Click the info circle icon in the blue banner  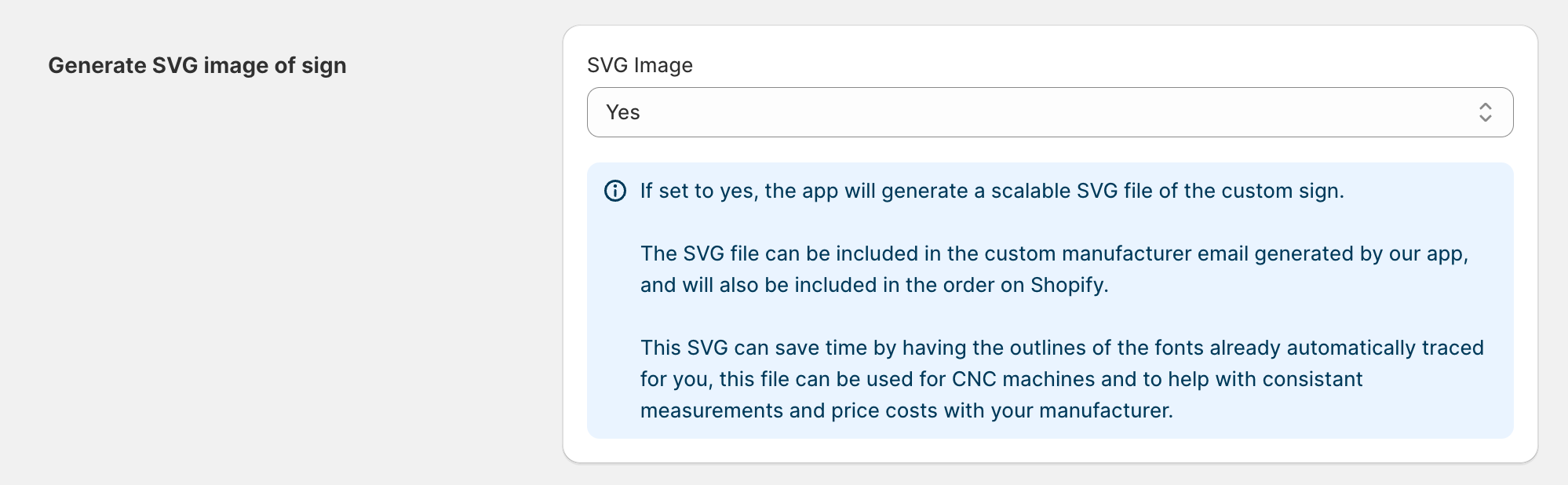[x=615, y=191]
